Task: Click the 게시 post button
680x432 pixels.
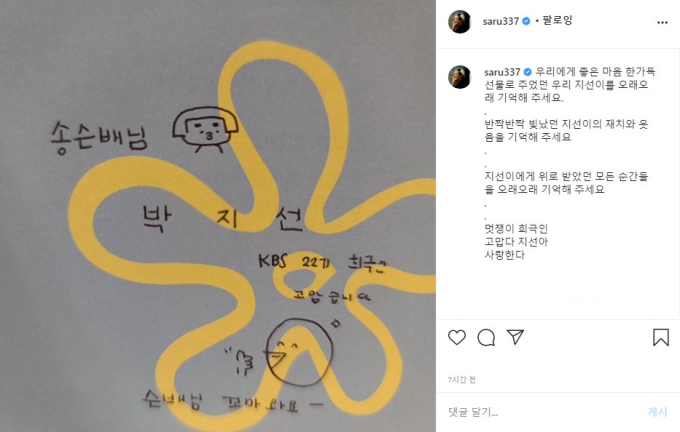Action: (x=657, y=412)
